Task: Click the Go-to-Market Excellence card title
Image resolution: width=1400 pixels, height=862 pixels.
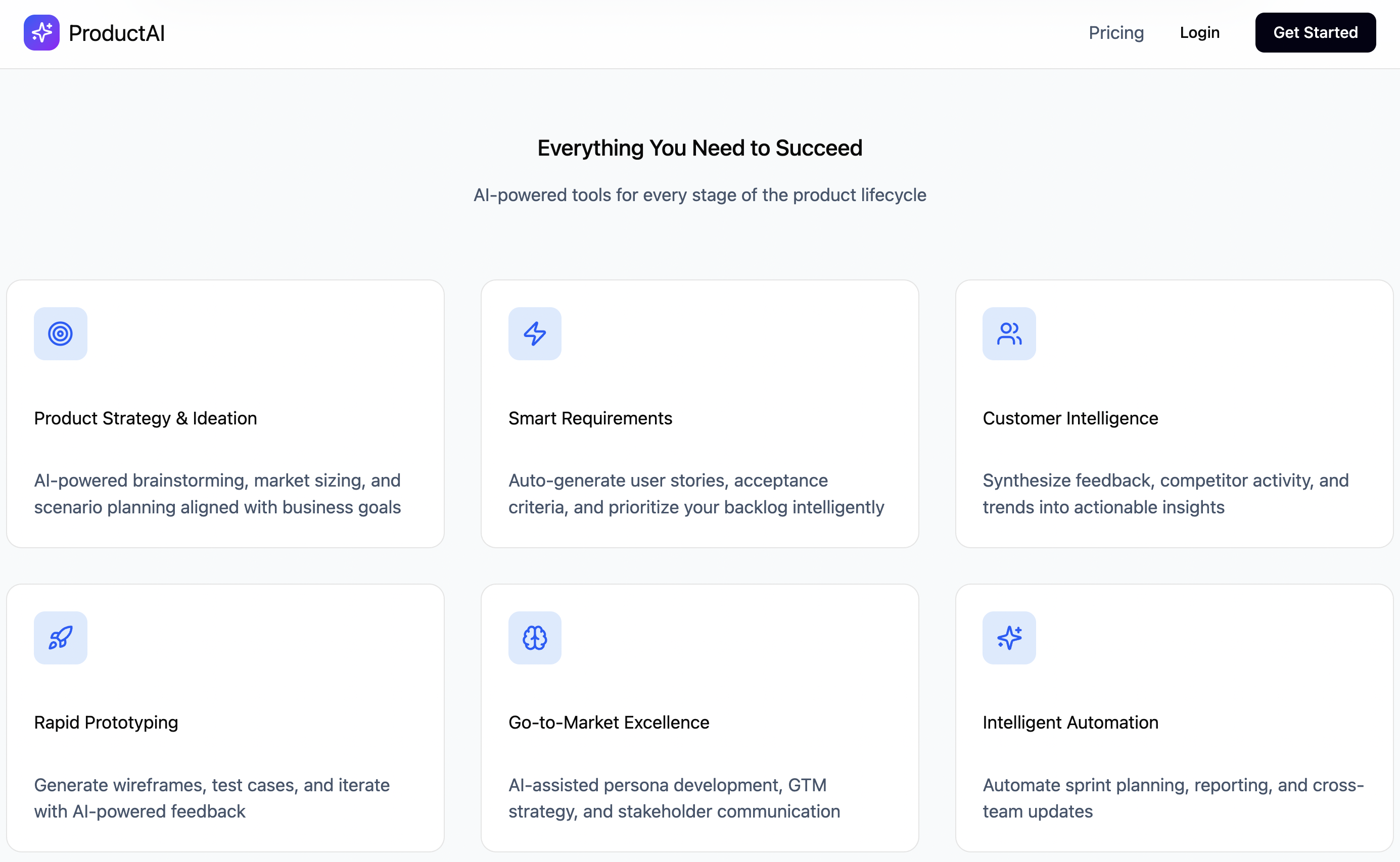Action: click(609, 723)
